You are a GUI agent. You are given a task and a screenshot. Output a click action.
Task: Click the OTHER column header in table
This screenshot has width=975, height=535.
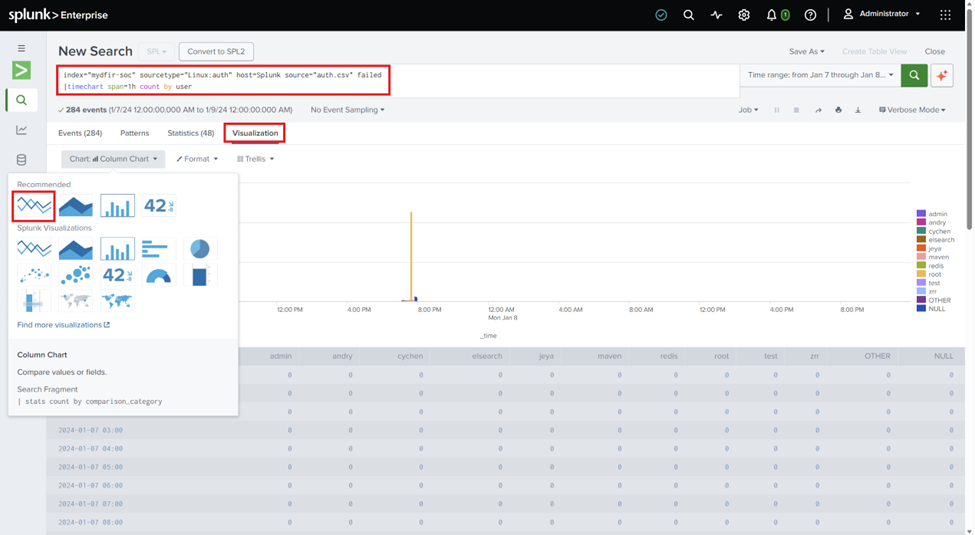click(877, 356)
